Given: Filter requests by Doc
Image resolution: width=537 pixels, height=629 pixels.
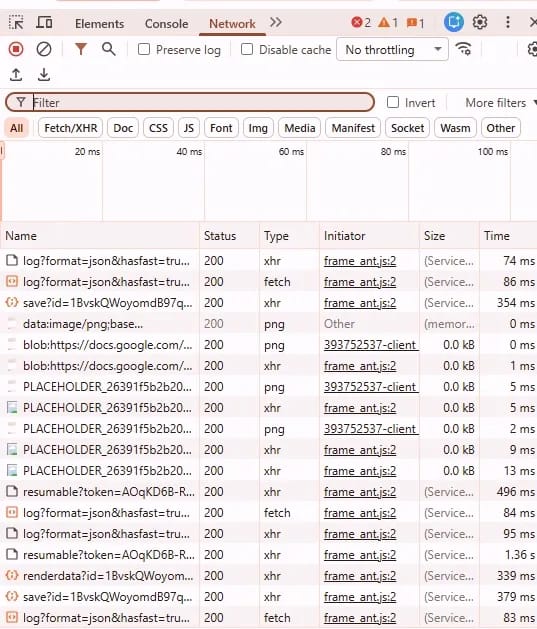Looking at the screenshot, I should click(x=123, y=128).
